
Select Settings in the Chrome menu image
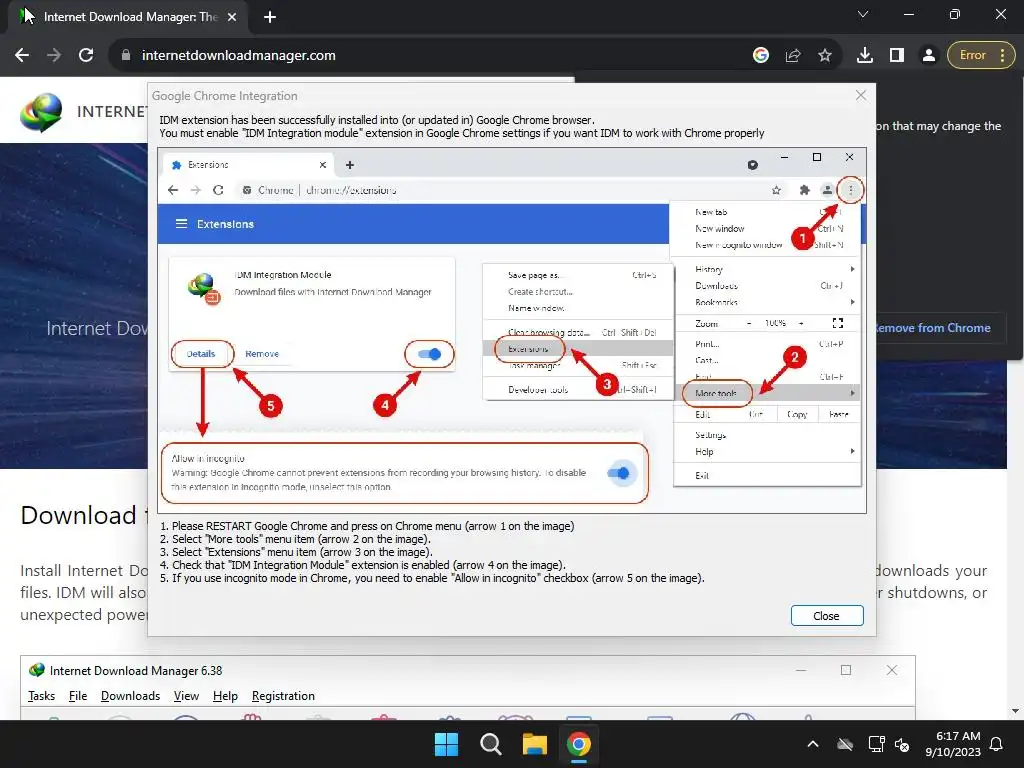coord(711,435)
